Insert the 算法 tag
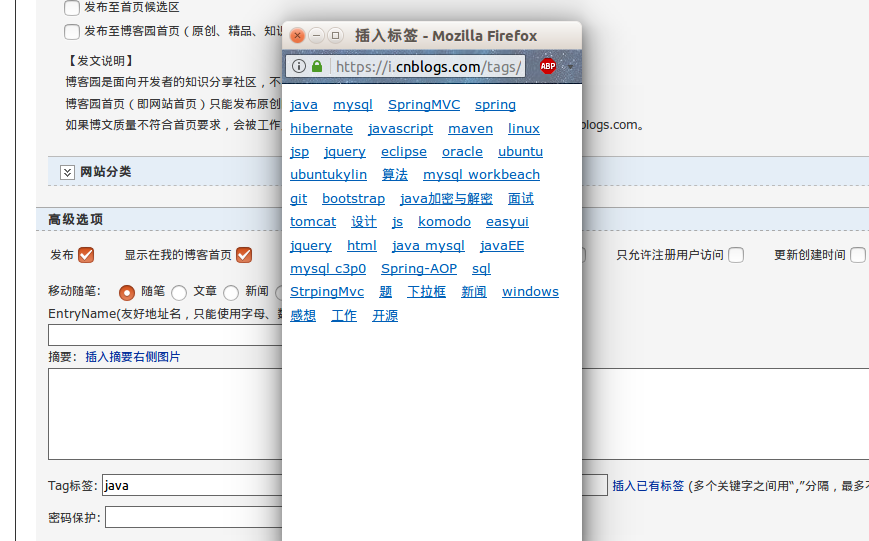 pyautogui.click(x=395, y=175)
